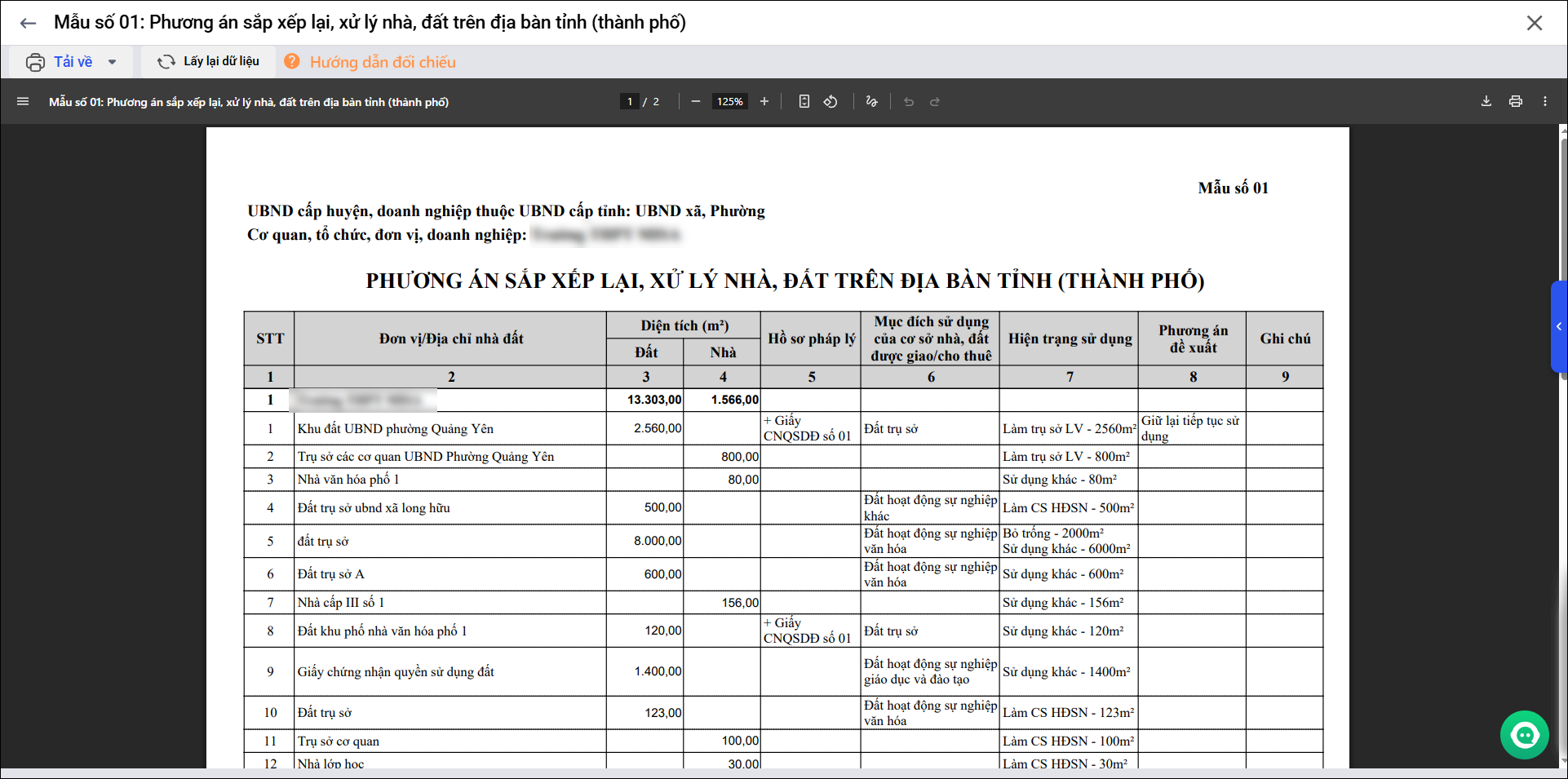Select the draw annotation tool

[871, 102]
